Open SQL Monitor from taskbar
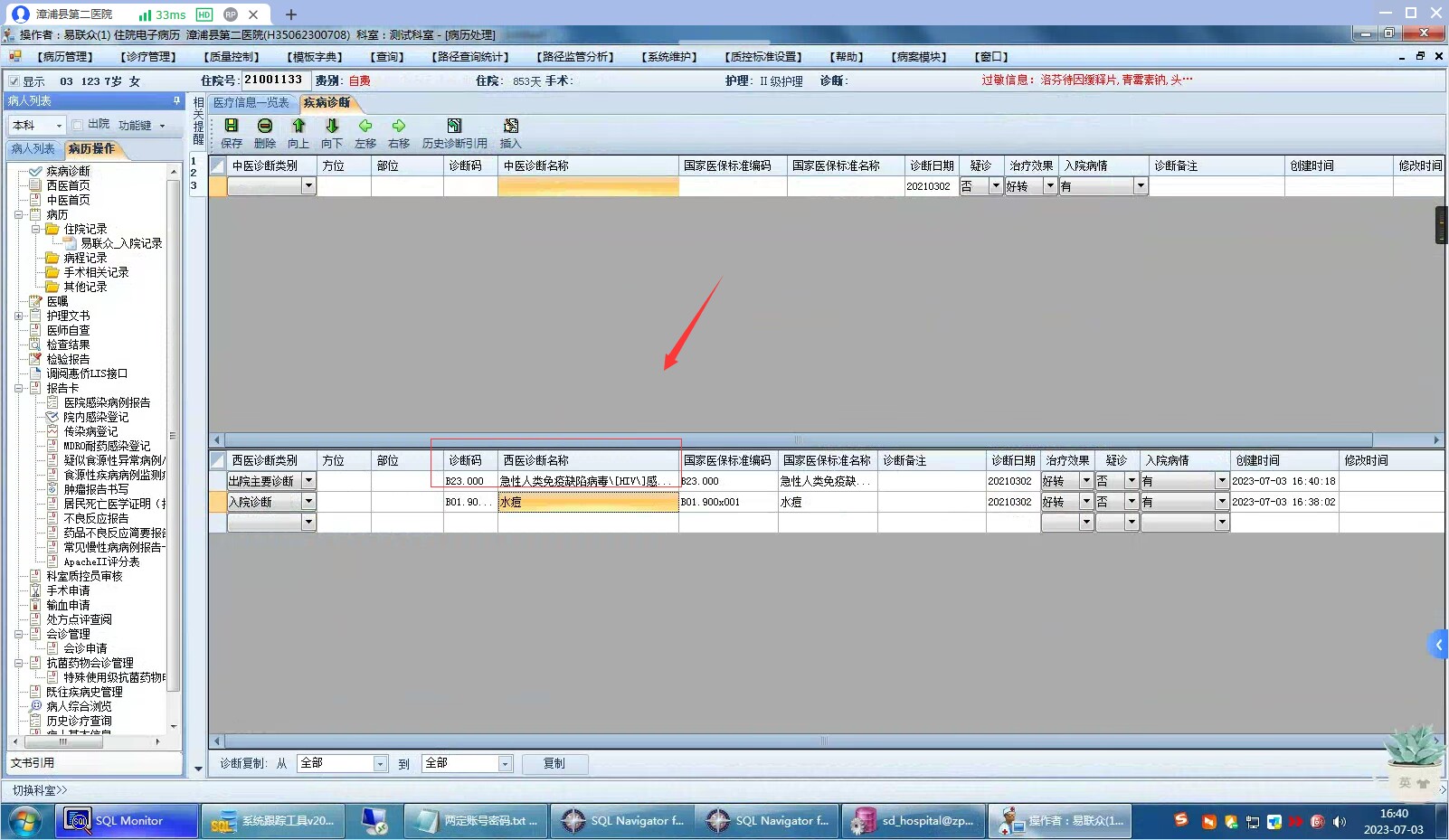 (x=128, y=821)
